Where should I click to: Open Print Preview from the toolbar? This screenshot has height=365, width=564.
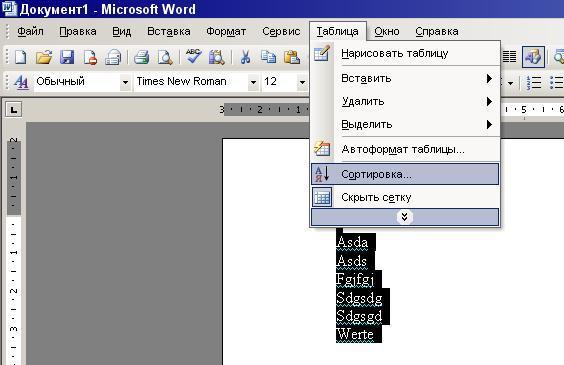point(165,57)
